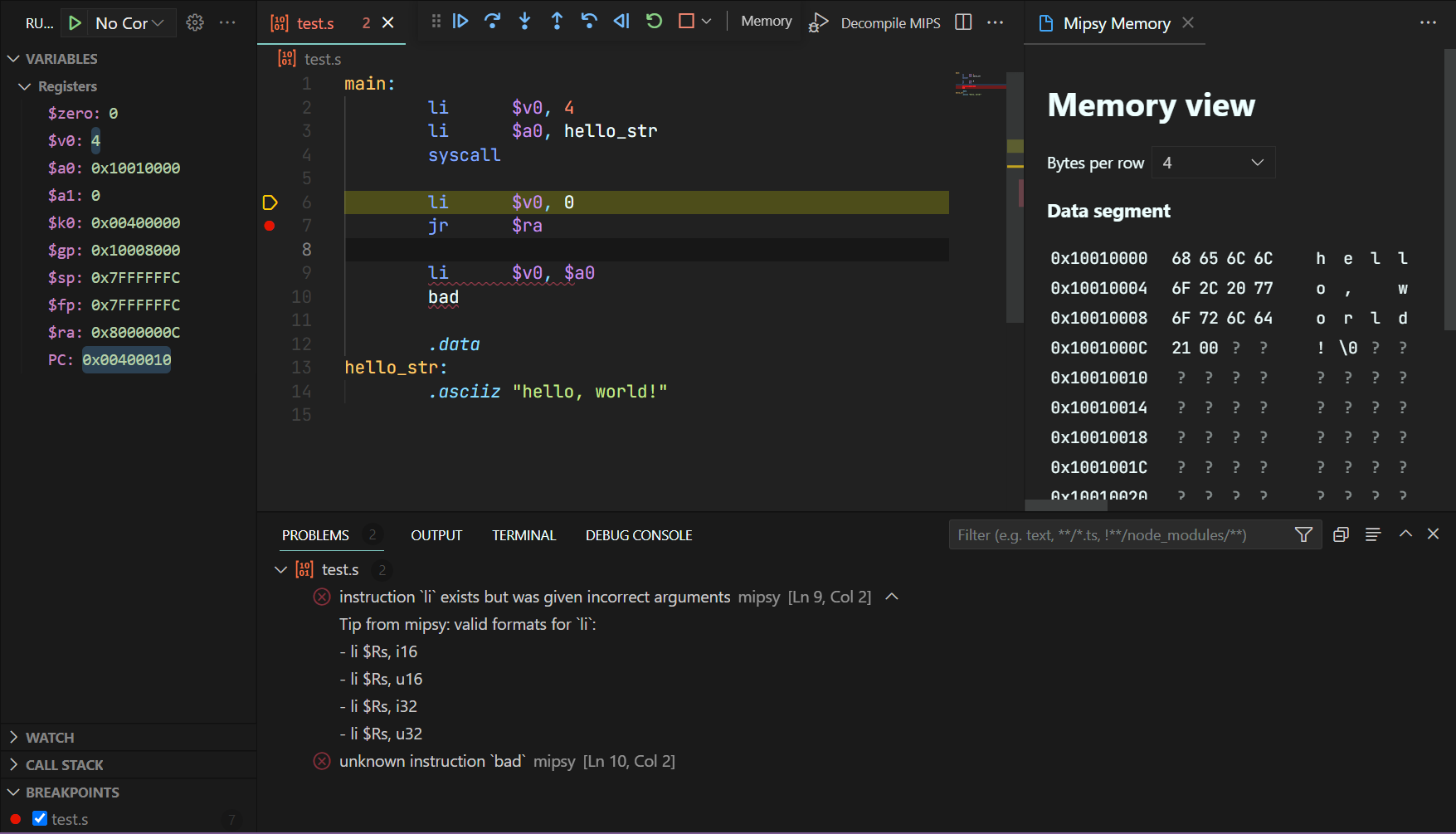Close the Mipsy Memory tab
Viewport: 1456px width, 834px height.
(x=1188, y=23)
